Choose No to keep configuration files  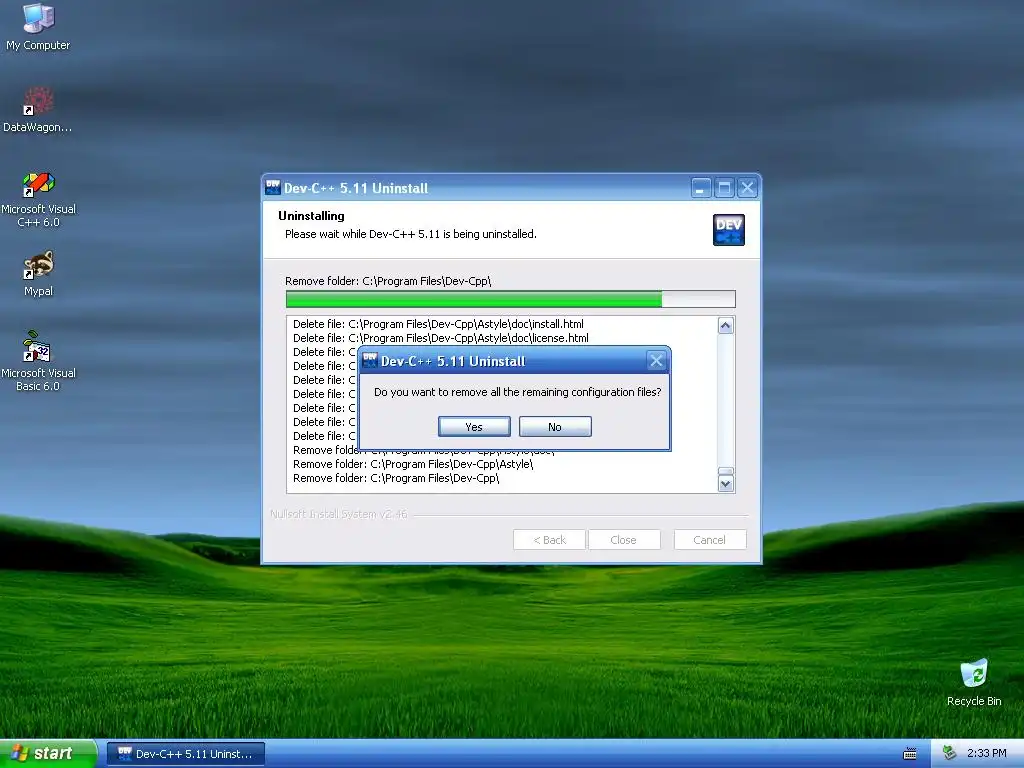click(x=555, y=426)
